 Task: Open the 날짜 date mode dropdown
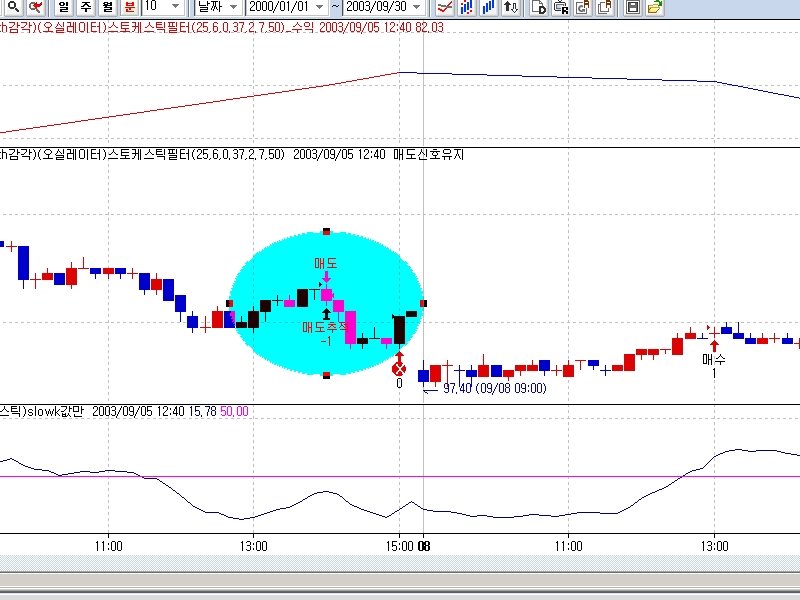tap(232, 6)
